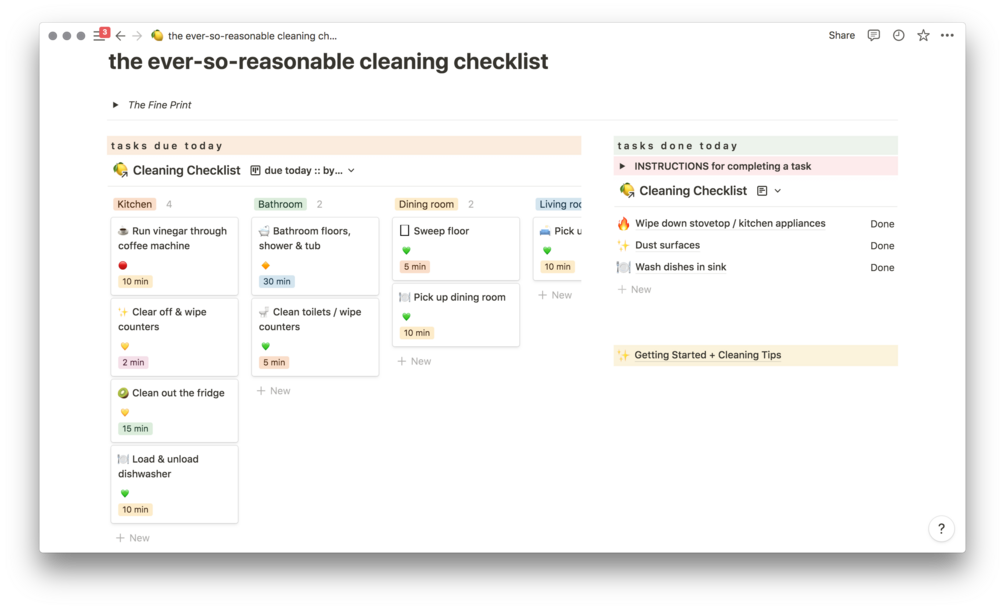Screen dimensions: 1005x609
Task: Open the due today view dropdown
Action: pos(350,171)
